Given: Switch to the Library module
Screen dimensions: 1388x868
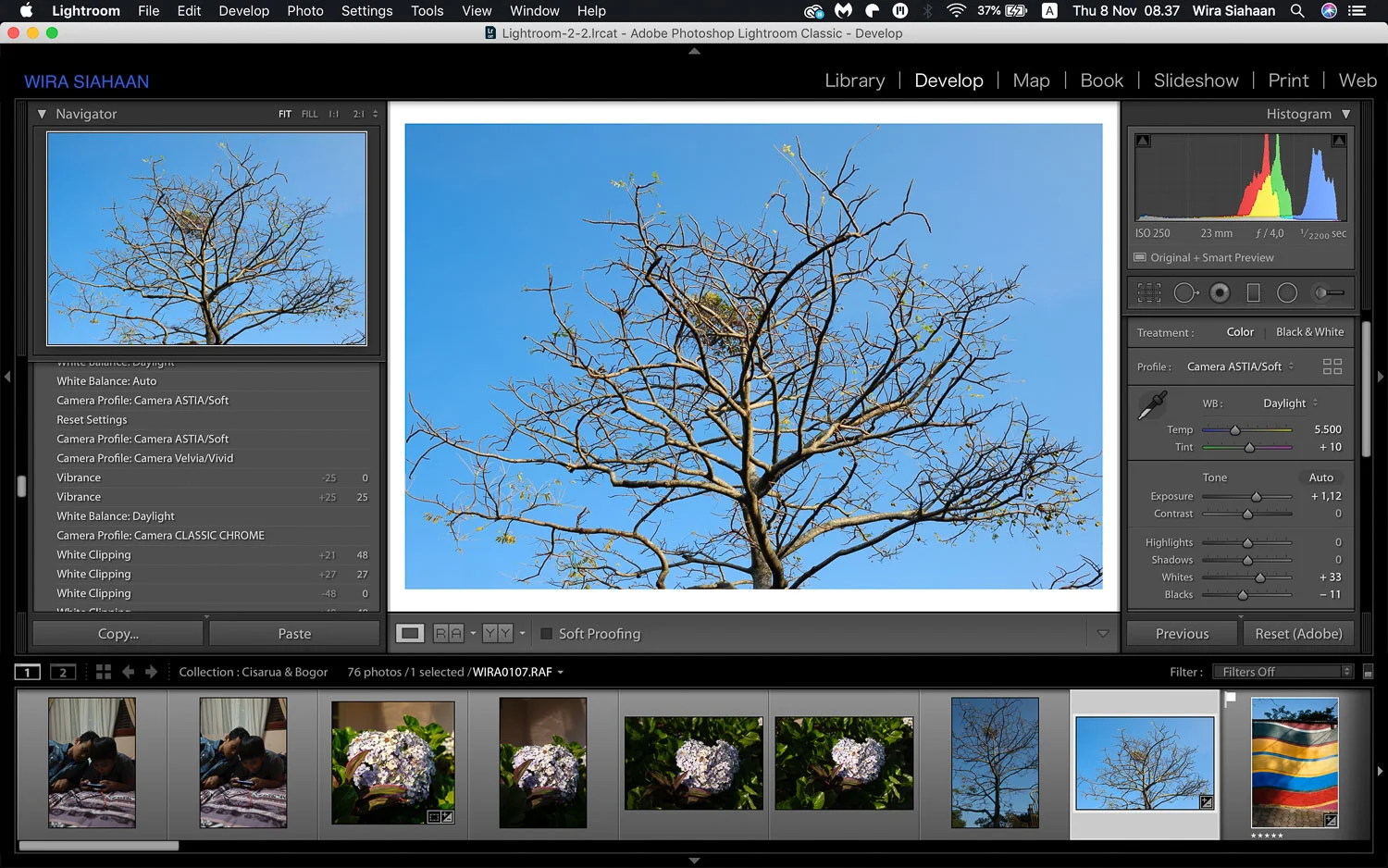Looking at the screenshot, I should tap(854, 81).
